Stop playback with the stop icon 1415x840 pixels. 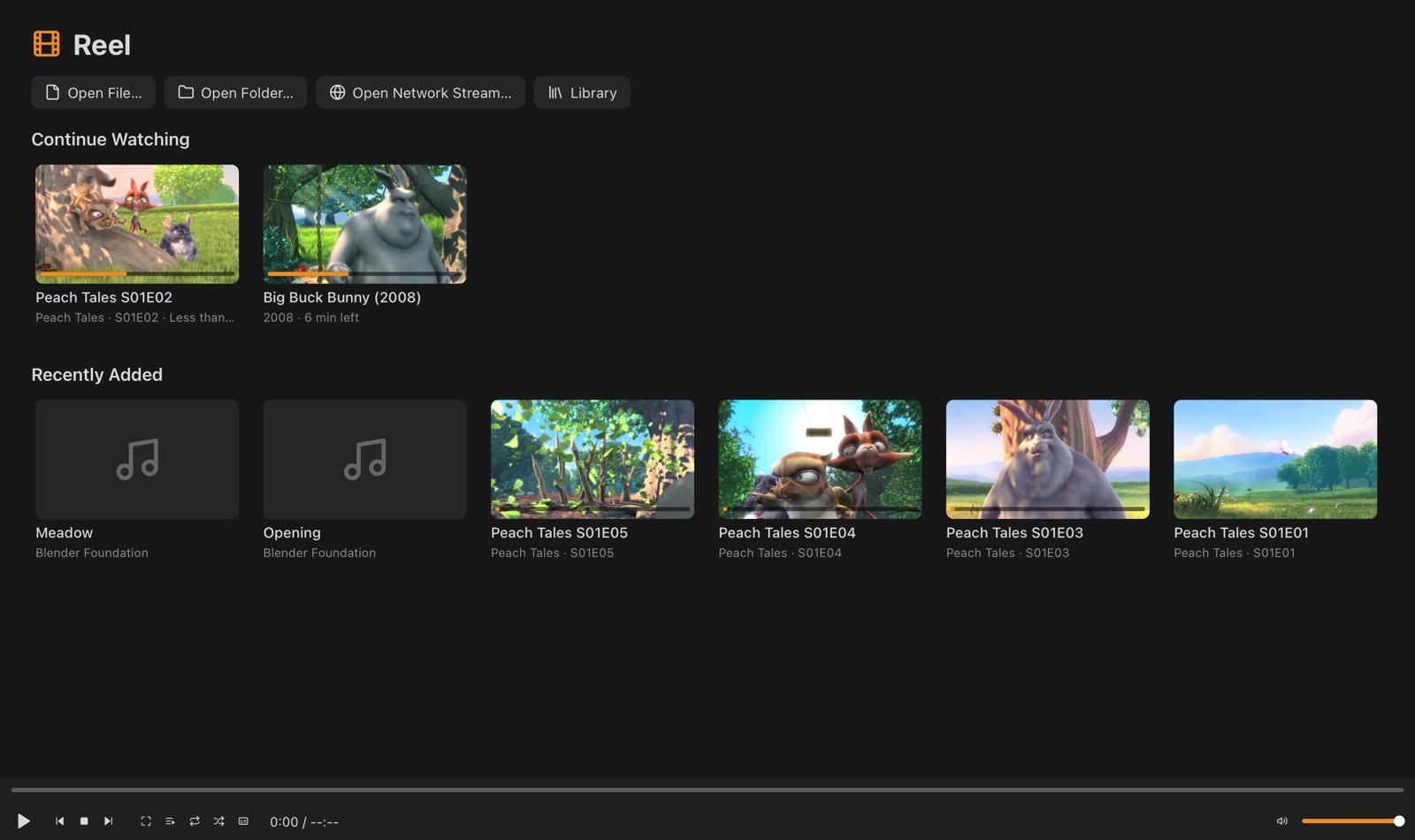pos(84,821)
